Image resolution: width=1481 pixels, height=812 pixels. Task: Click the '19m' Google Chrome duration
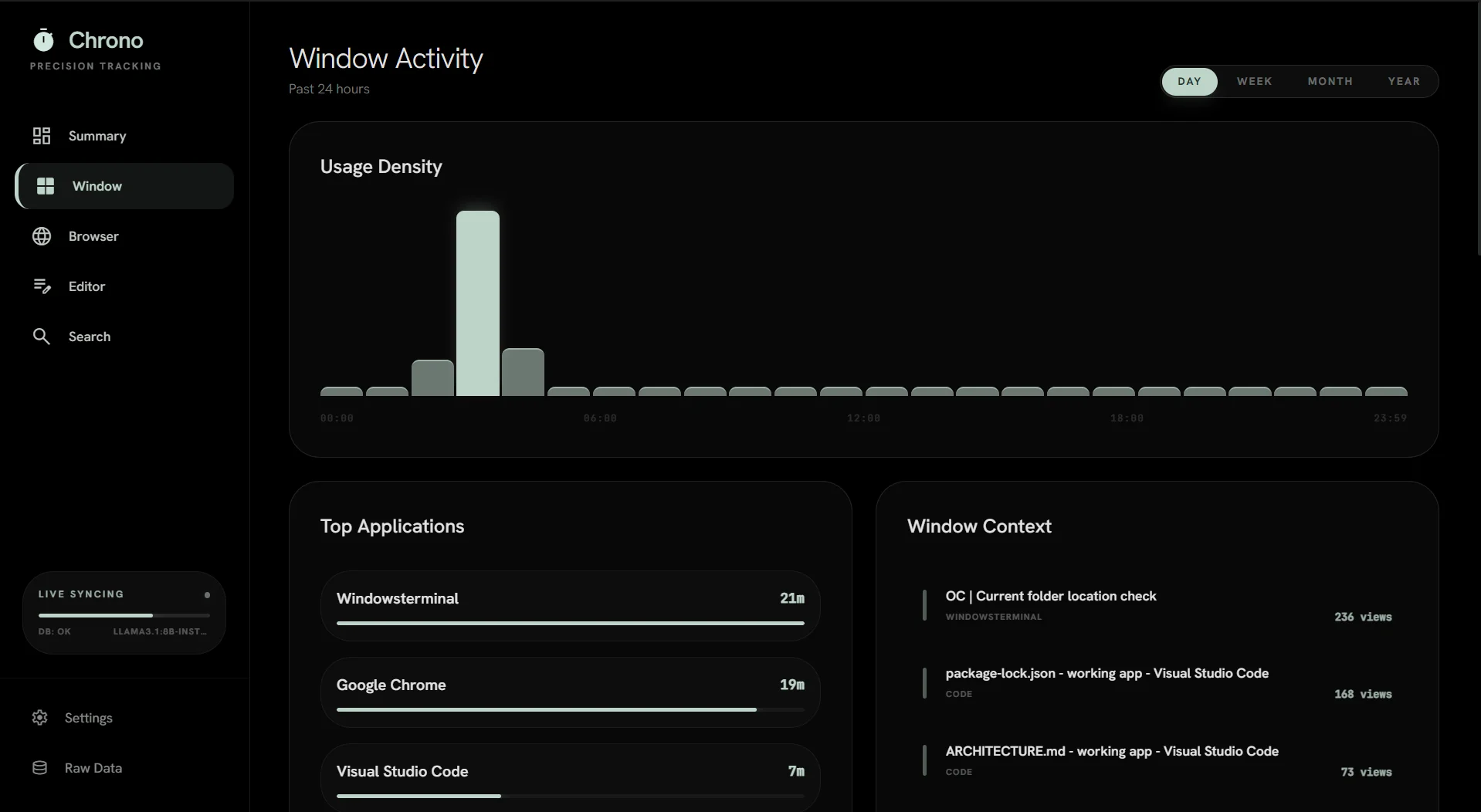tap(792, 685)
